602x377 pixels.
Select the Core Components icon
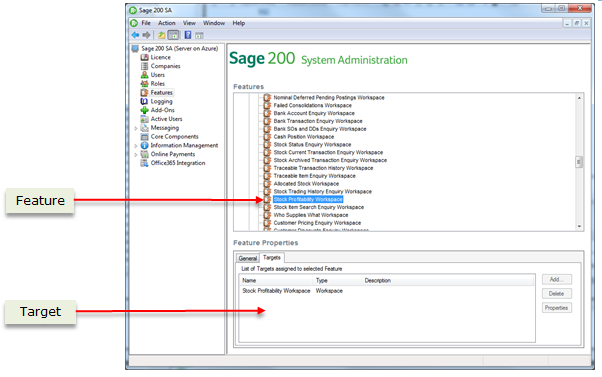tap(144, 137)
